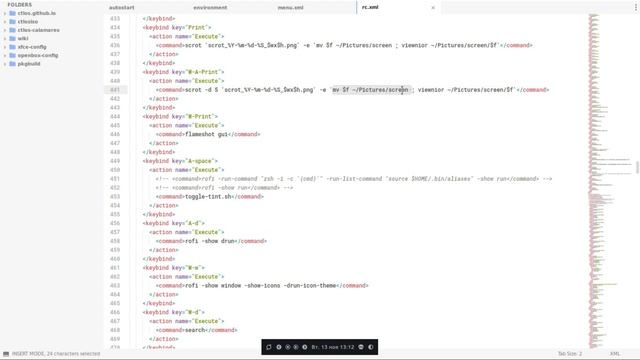Expand the xfce-config folder arrow
Image resolution: width=640 pixels, height=360 pixels.
[x=5, y=47]
